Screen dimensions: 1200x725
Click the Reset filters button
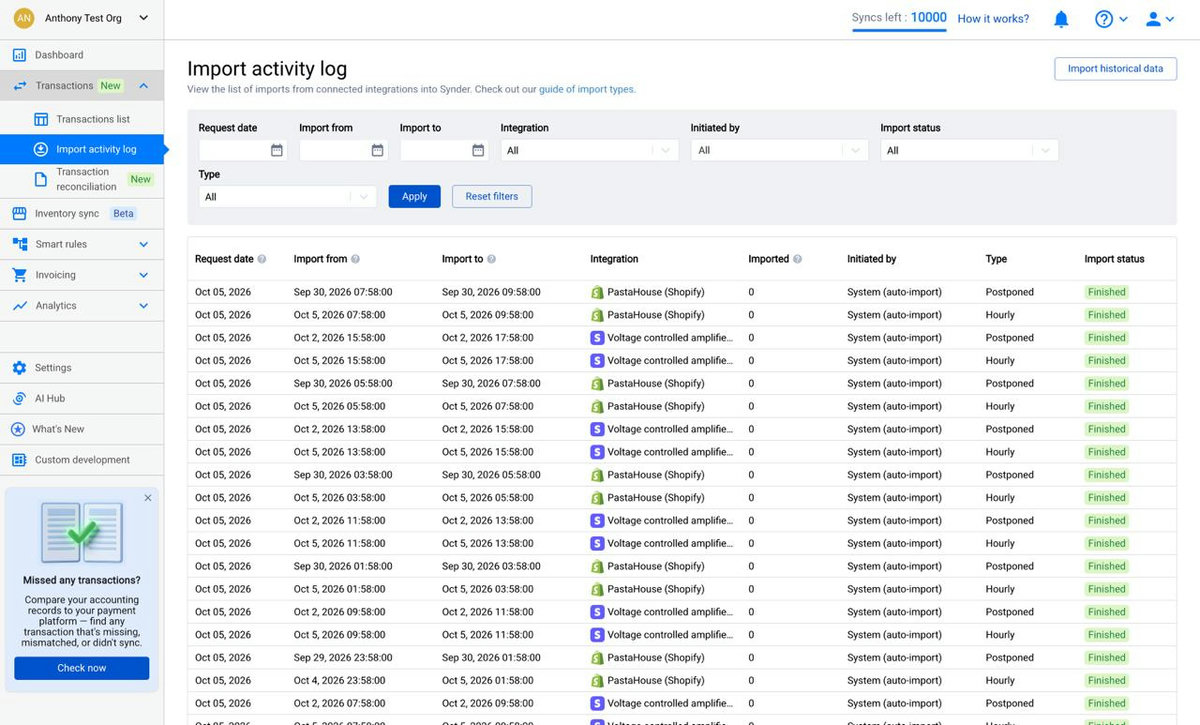coord(492,197)
